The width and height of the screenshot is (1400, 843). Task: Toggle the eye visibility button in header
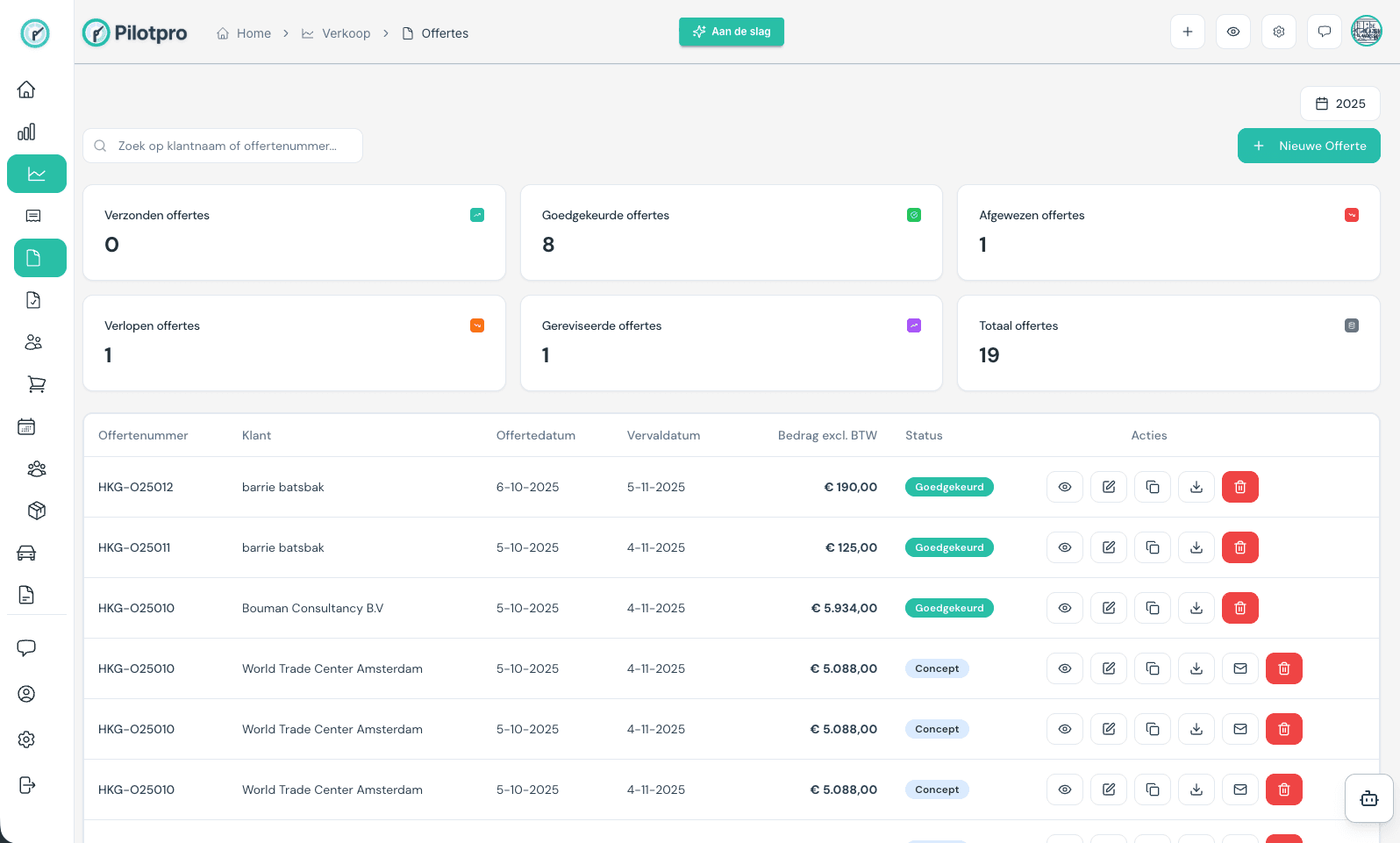coord(1232,32)
